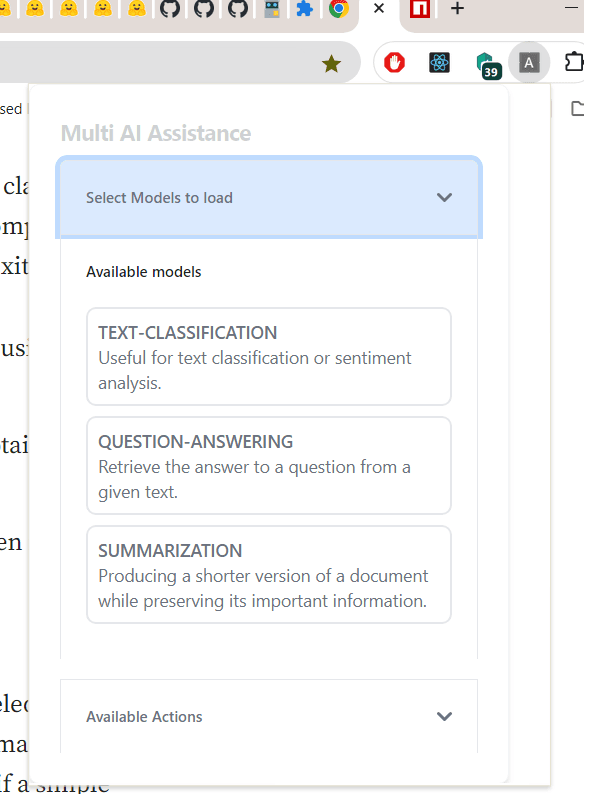603x794 pixels.
Task: Click the chevron beside 'Available Actions'
Action: pos(445,717)
